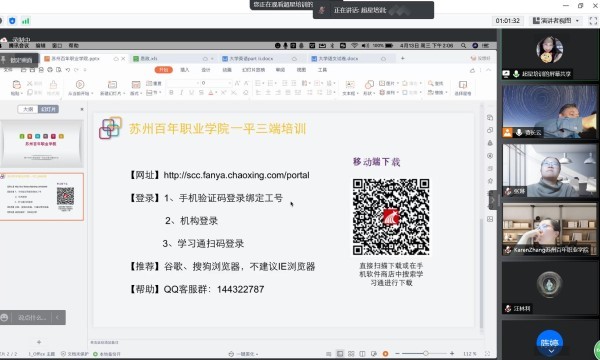600x360 pixels.
Task: Toggle superscript formatting
Action: tap(223, 93)
